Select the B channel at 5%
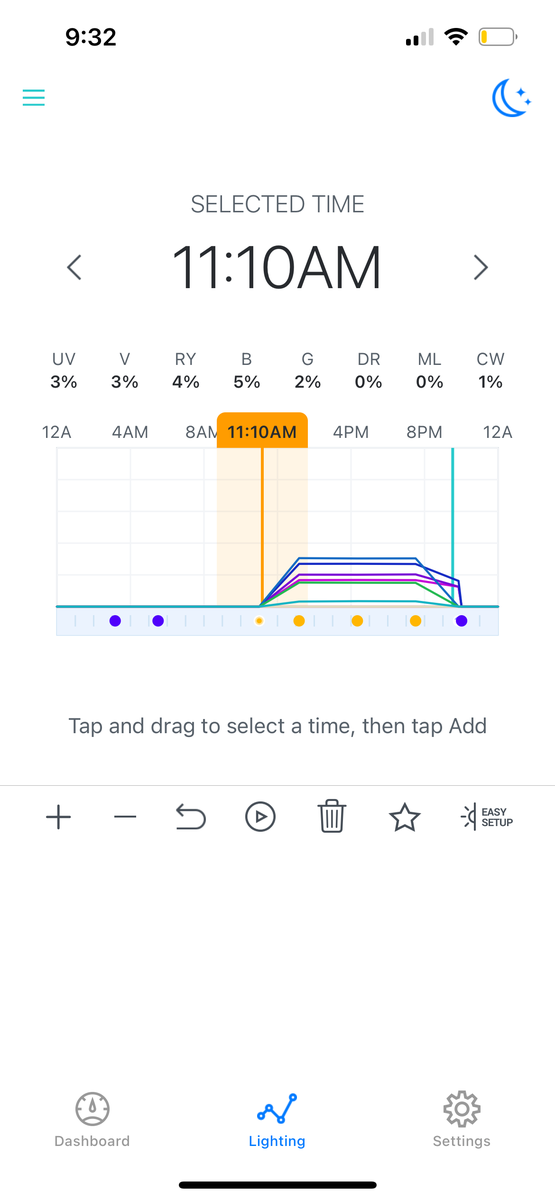 [x=246, y=370]
